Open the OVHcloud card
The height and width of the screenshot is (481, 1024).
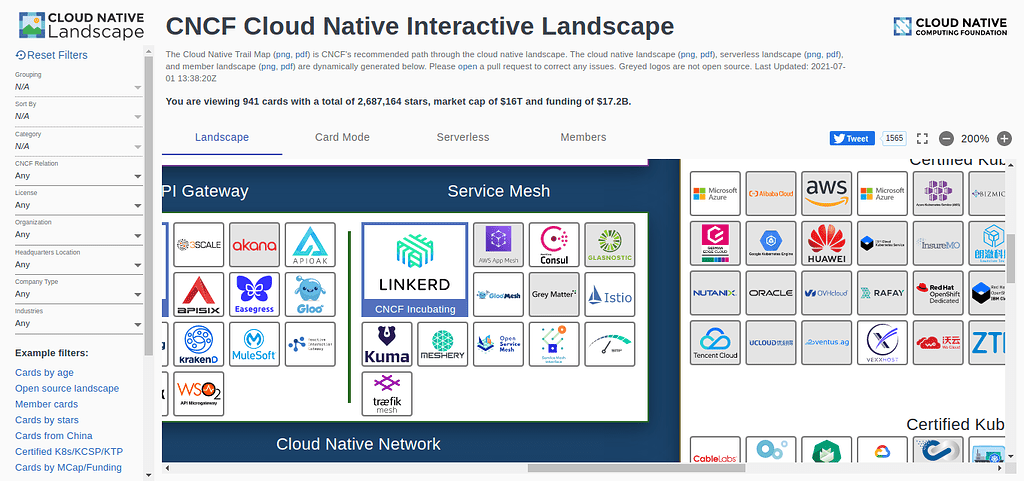[x=826, y=292]
